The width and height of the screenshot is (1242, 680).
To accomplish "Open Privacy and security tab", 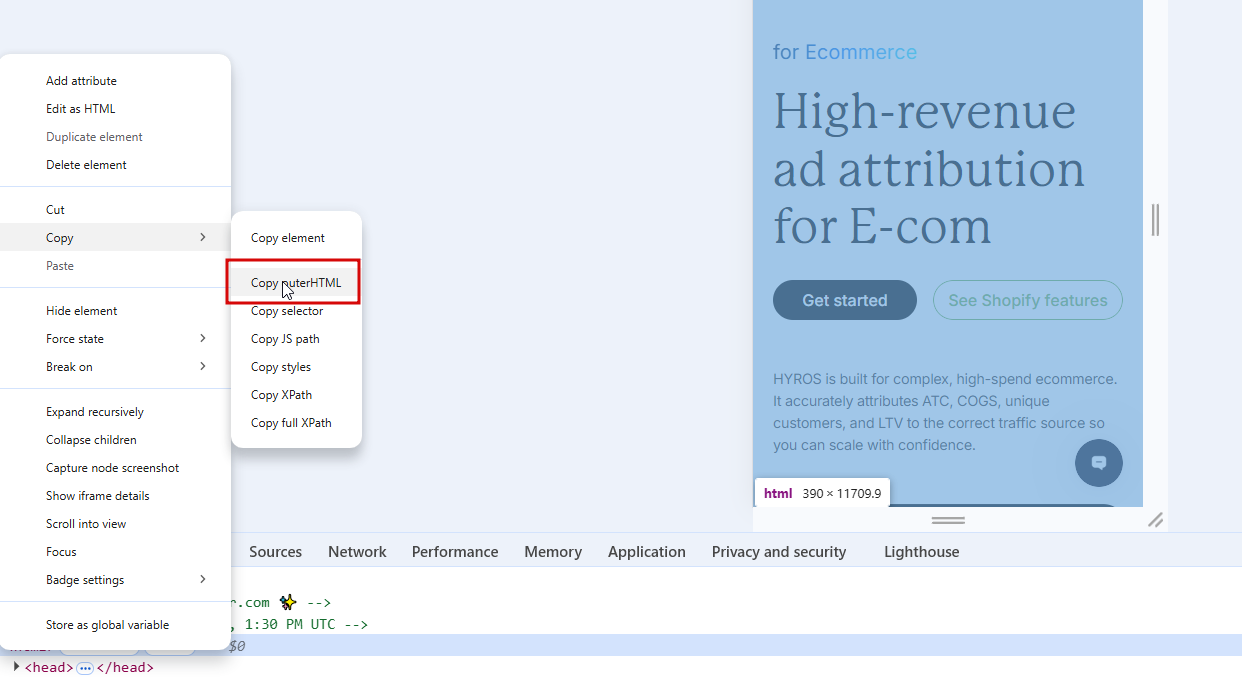I will tap(779, 552).
